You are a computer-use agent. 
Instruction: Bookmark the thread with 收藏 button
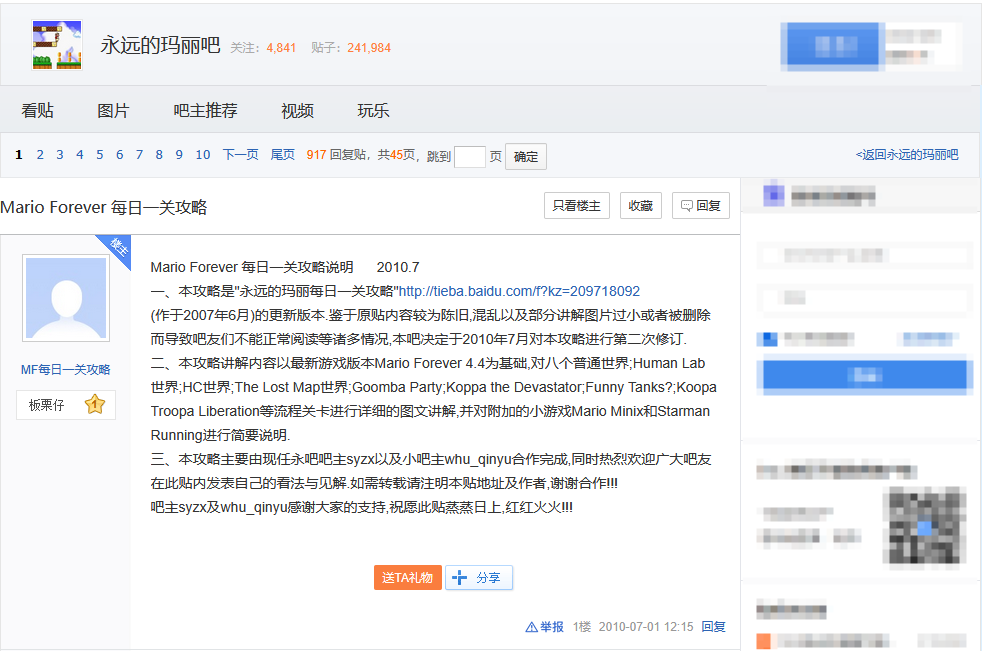(640, 206)
